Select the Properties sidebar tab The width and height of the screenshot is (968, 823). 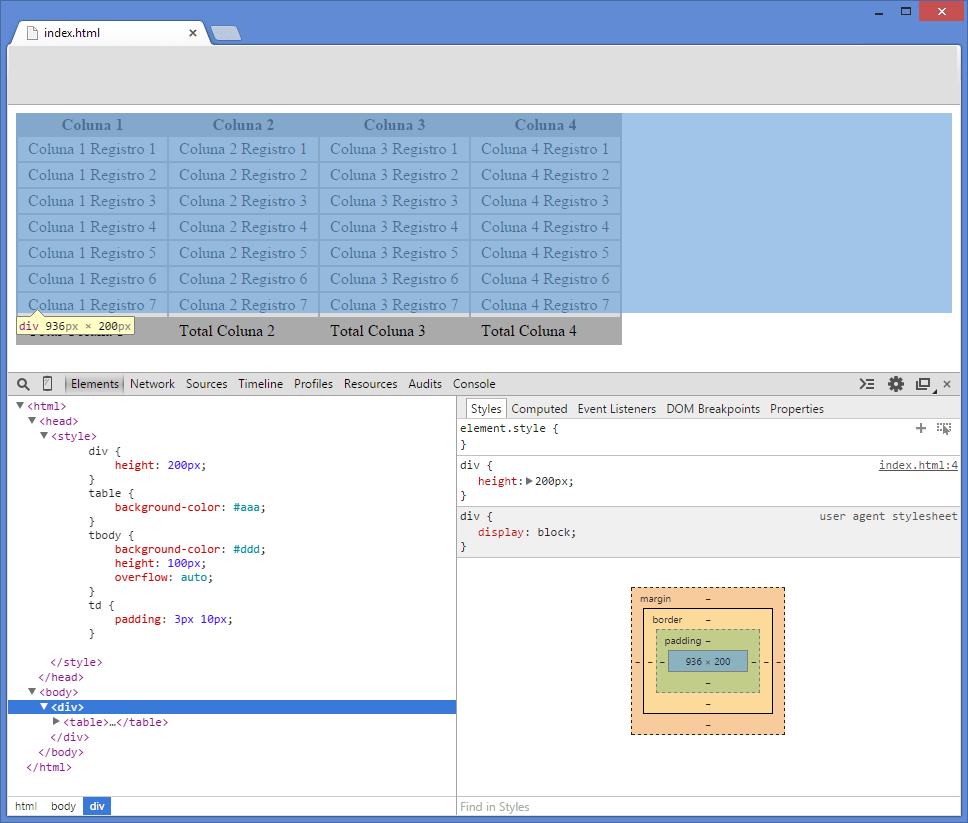pyautogui.click(x=796, y=409)
